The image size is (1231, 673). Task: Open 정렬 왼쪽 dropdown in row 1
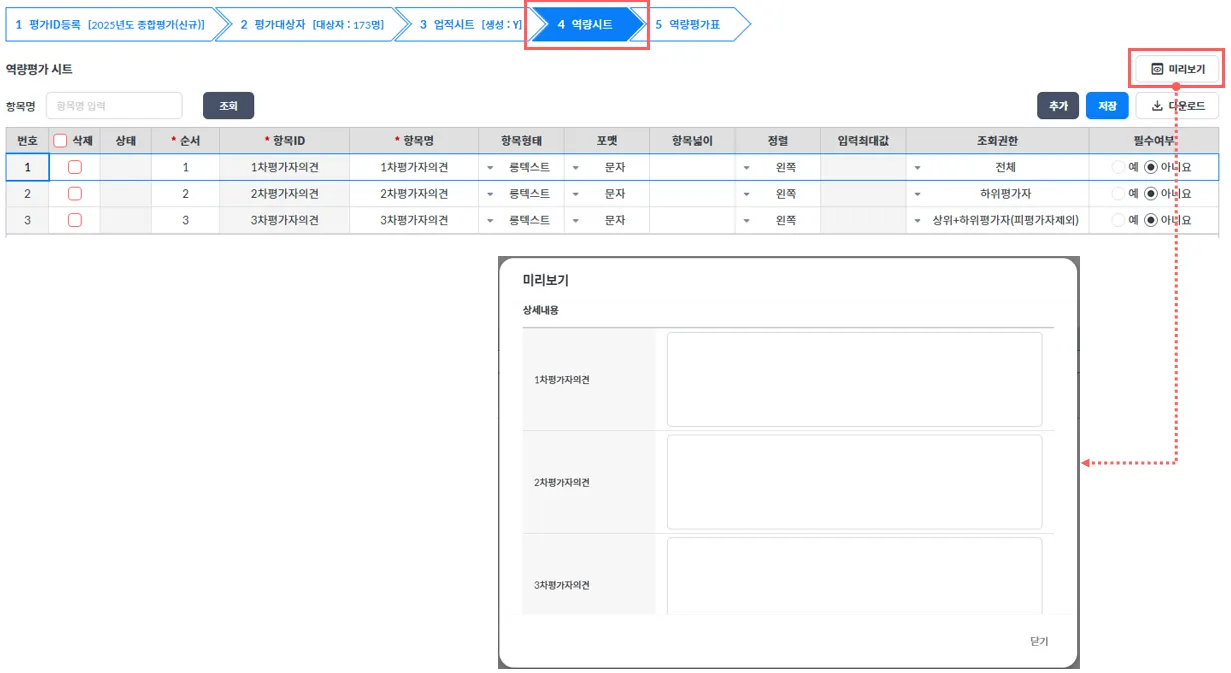pos(778,167)
